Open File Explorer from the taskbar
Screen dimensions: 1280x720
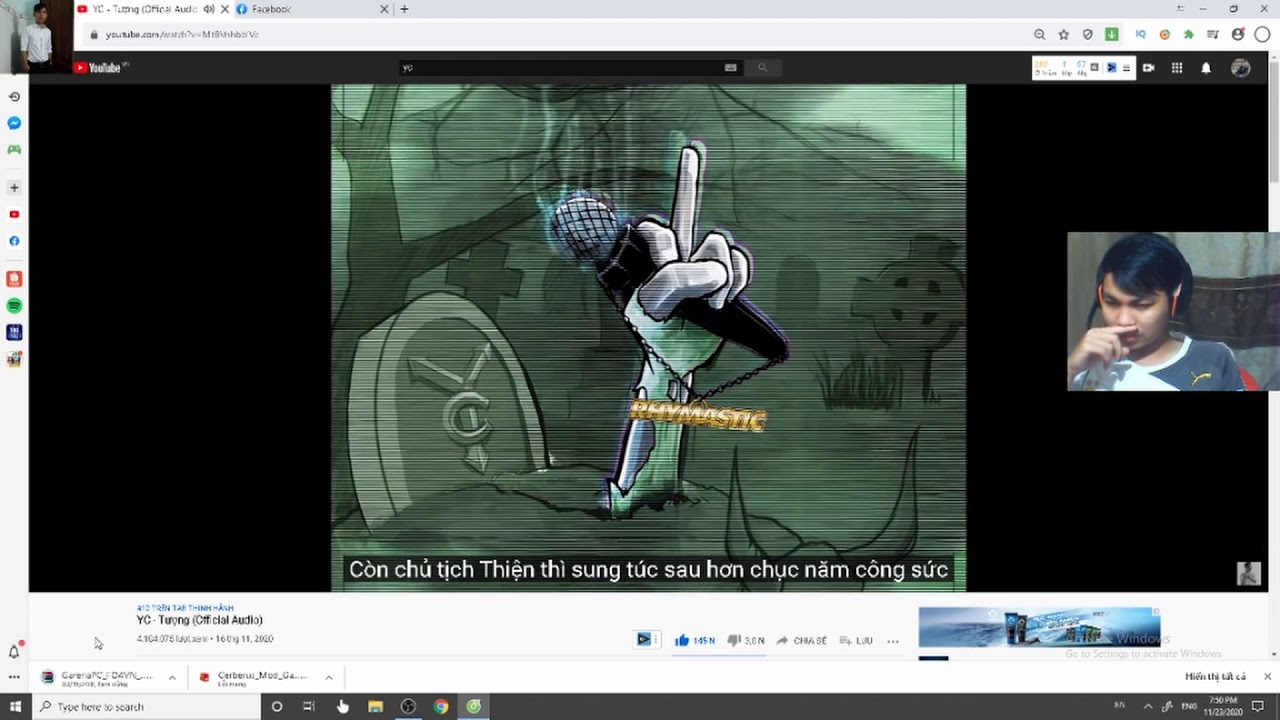375,707
